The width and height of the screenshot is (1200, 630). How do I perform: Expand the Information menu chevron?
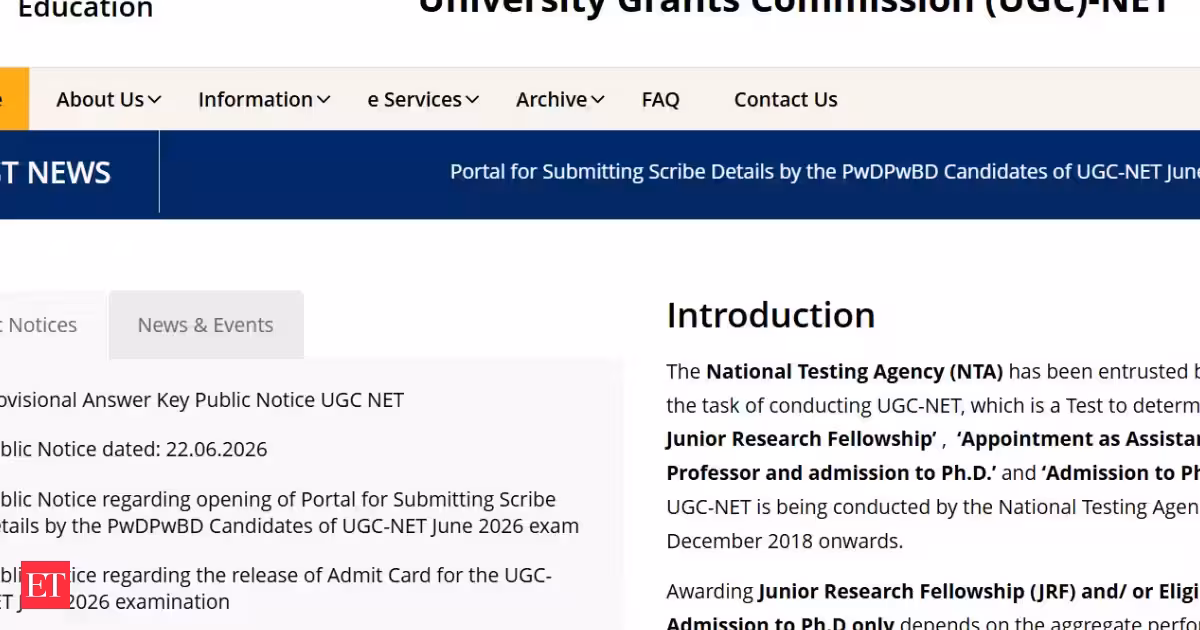323,100
